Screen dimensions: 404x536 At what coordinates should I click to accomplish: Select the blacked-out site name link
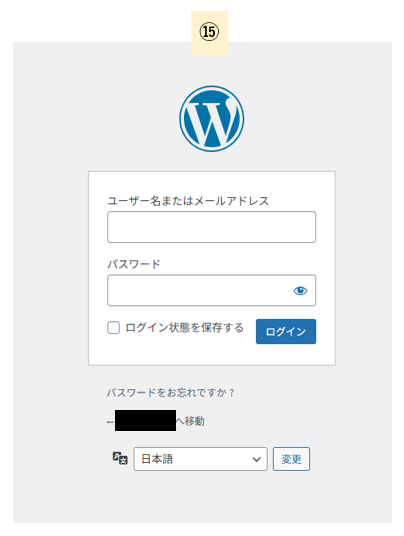[x=145, y=420]
